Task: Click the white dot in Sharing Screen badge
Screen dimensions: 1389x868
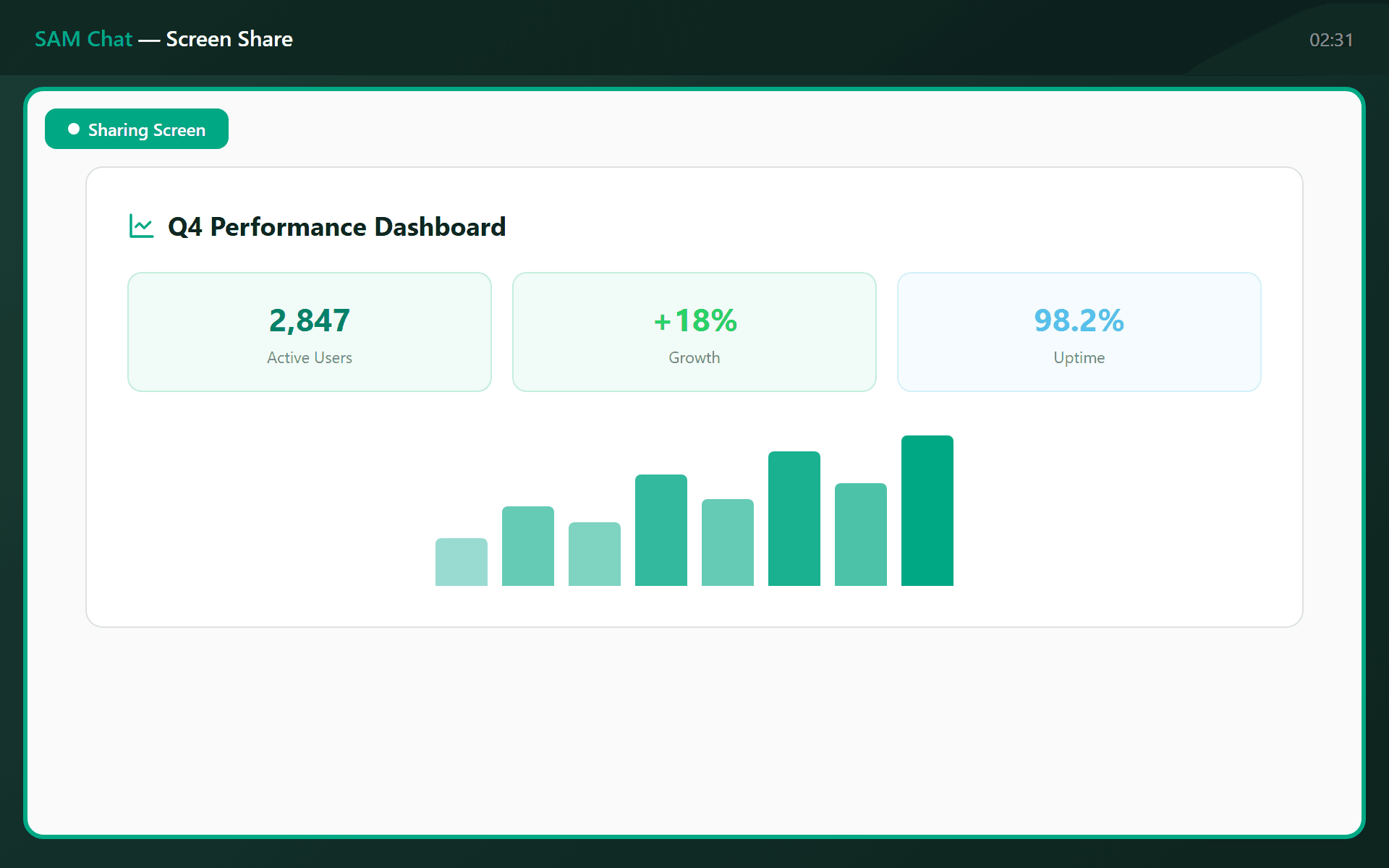Action: point(73,129)
